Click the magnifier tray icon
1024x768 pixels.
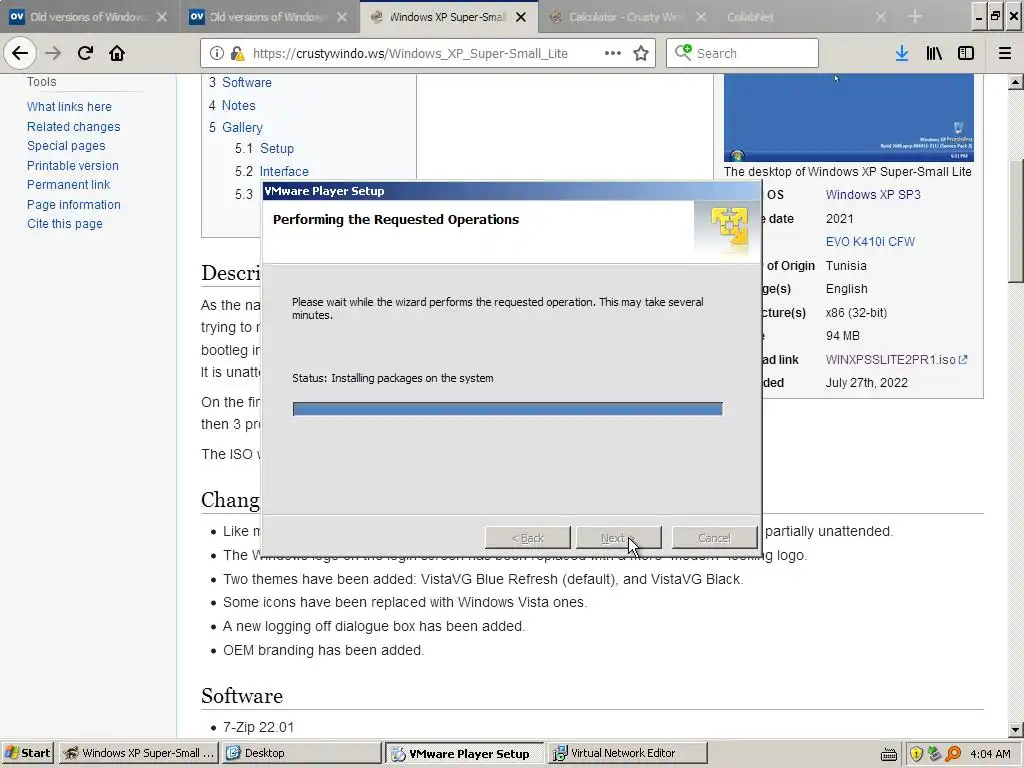coord(953,754)
